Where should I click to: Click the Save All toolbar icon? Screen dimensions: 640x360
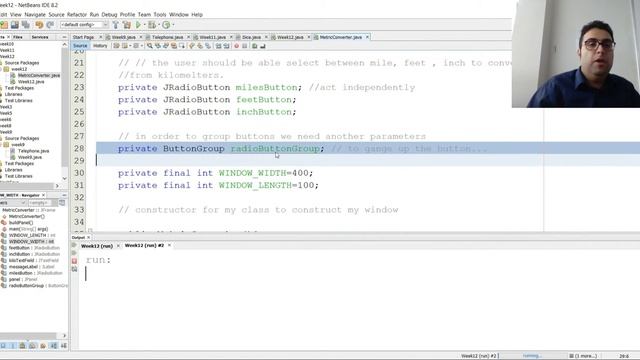25,25
